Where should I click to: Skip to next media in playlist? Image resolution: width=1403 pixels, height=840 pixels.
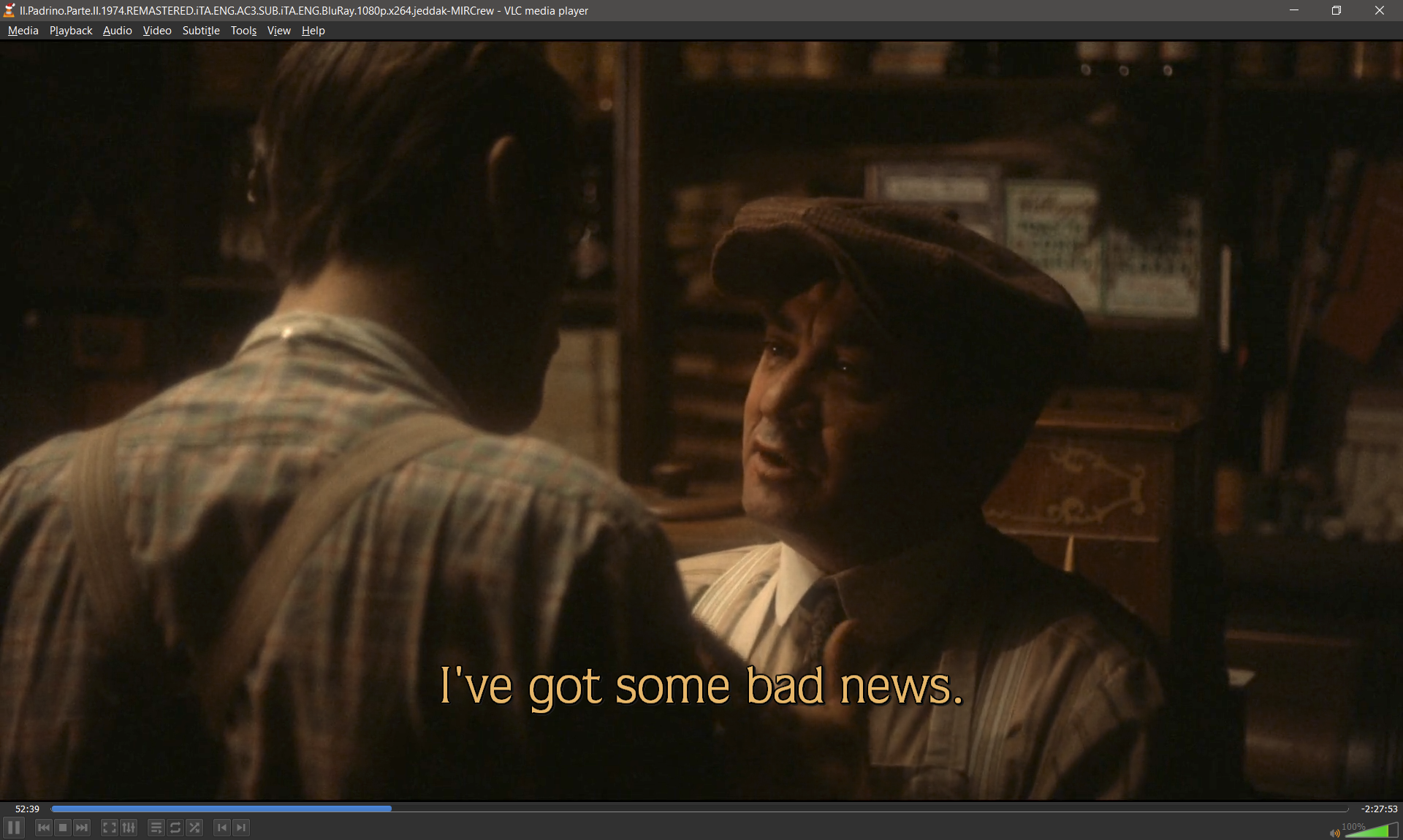82,828
